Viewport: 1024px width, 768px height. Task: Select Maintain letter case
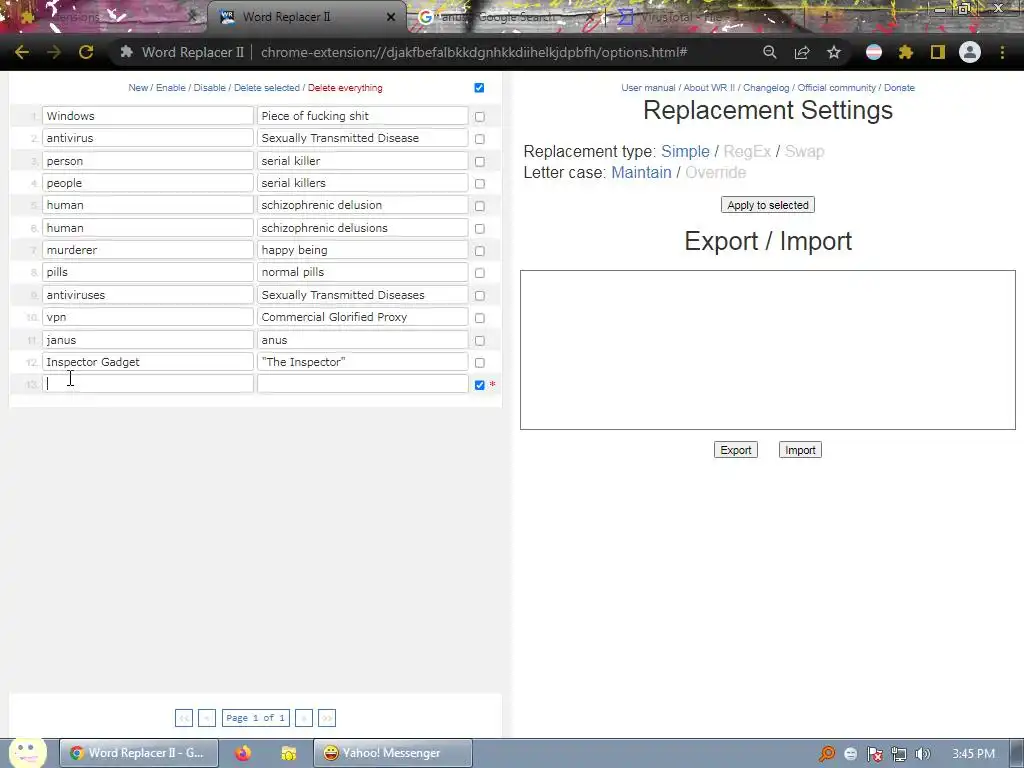[641, 172]
